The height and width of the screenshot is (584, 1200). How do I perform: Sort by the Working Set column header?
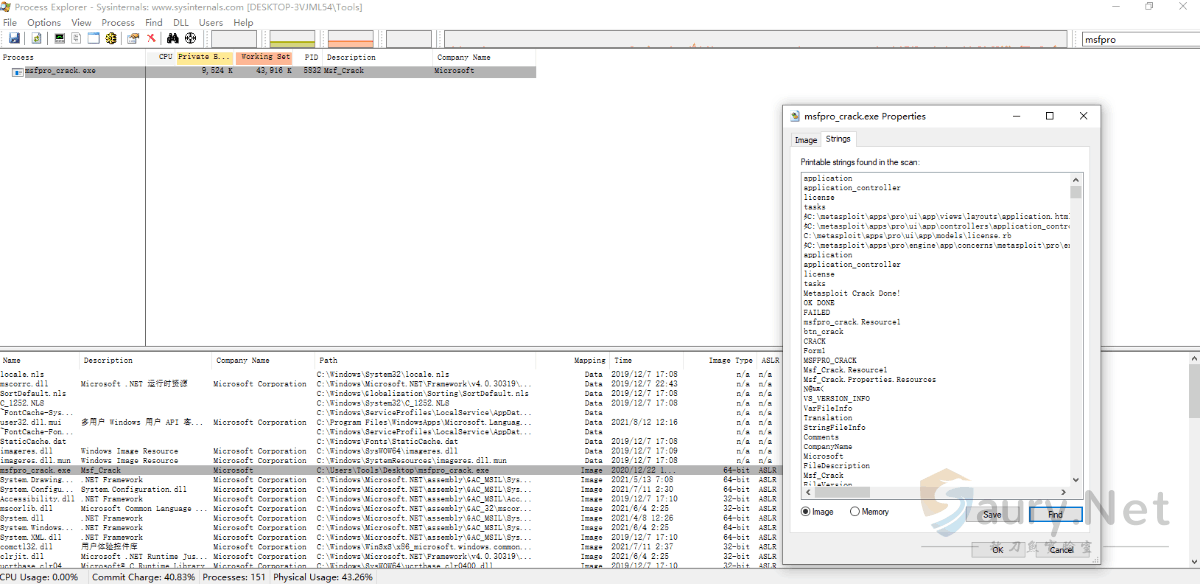(x=265, y=57)
